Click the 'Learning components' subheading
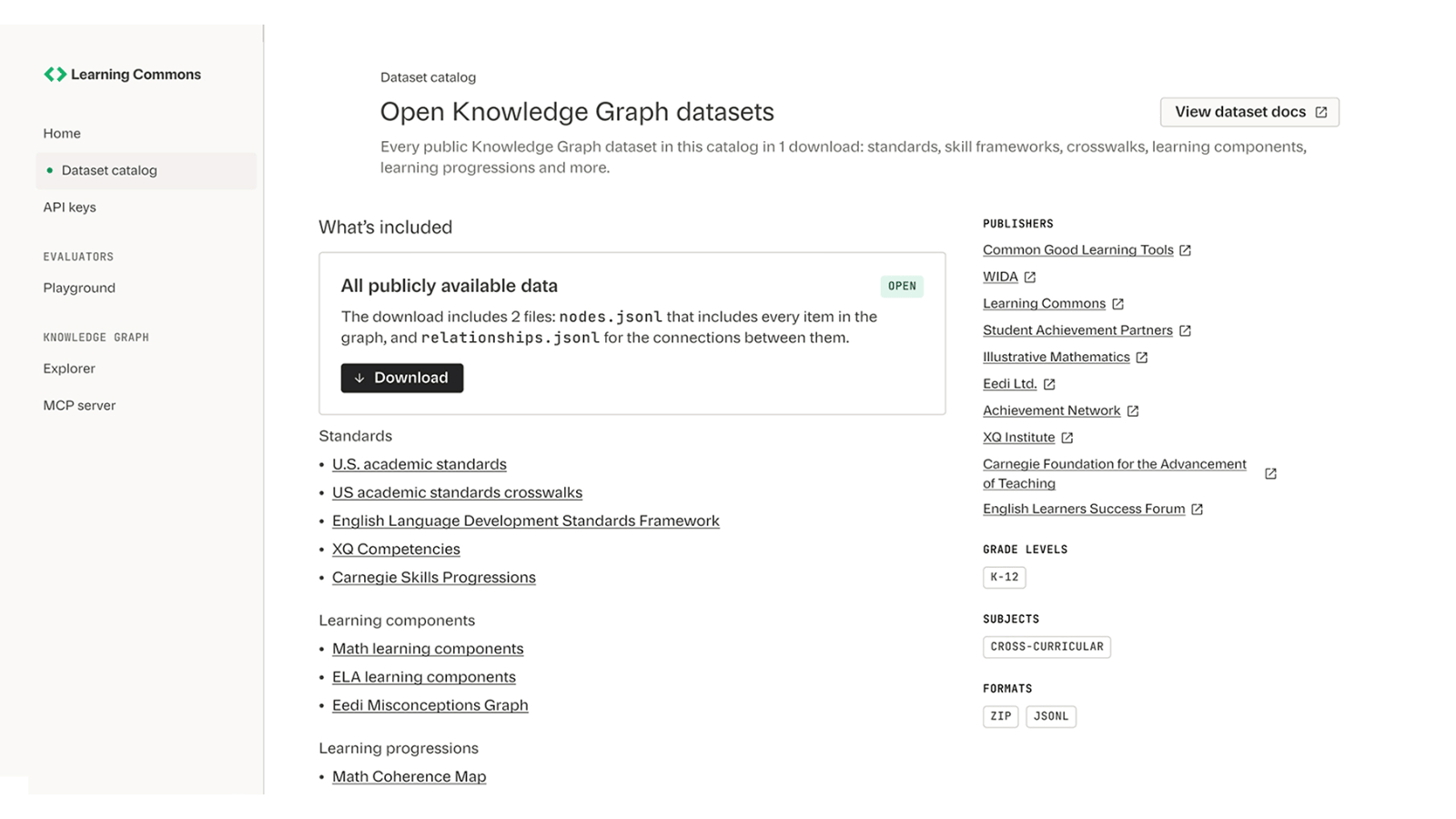Viewport: 1456px width, 819px height. click(397, 621)
